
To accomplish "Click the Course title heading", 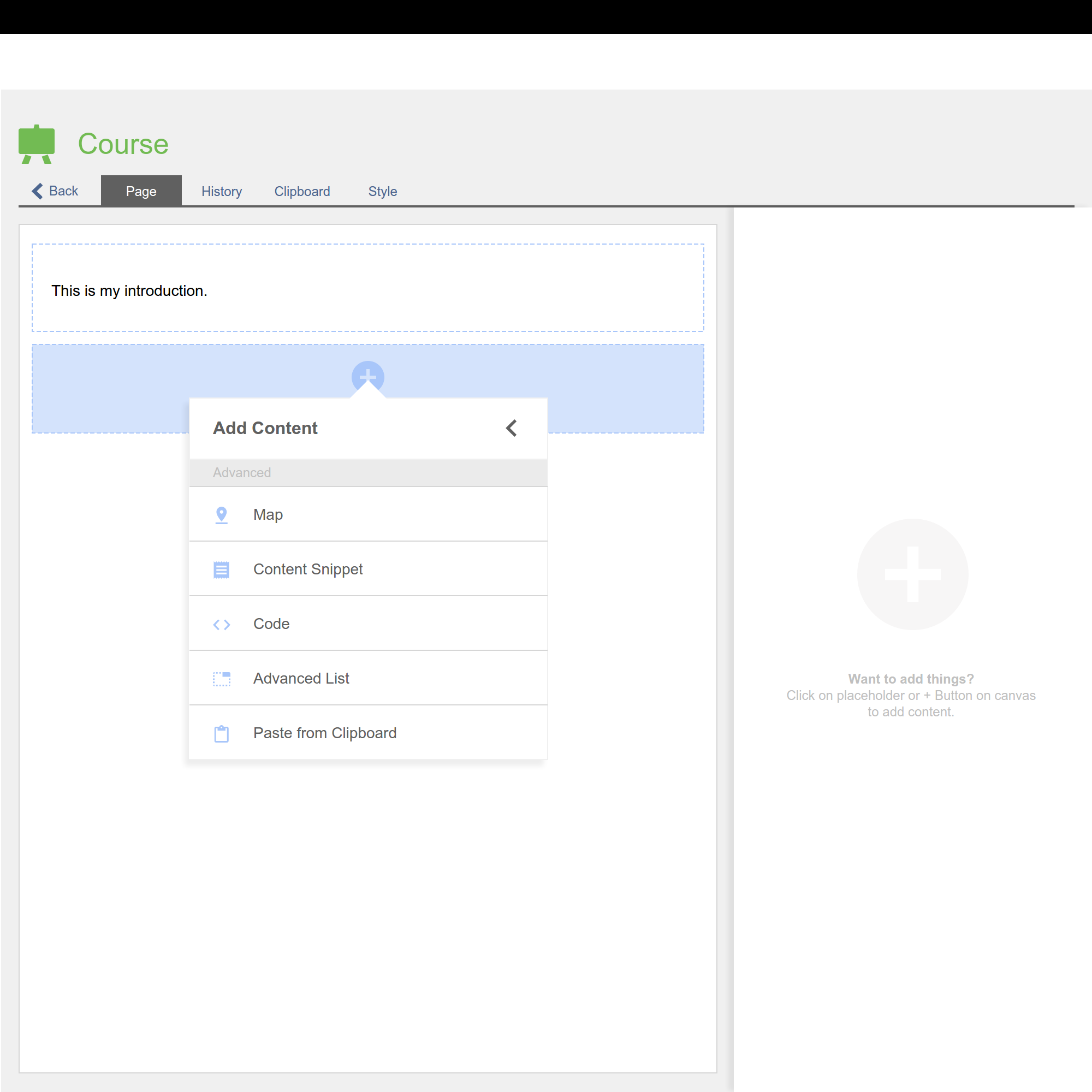I will (123, 144).
